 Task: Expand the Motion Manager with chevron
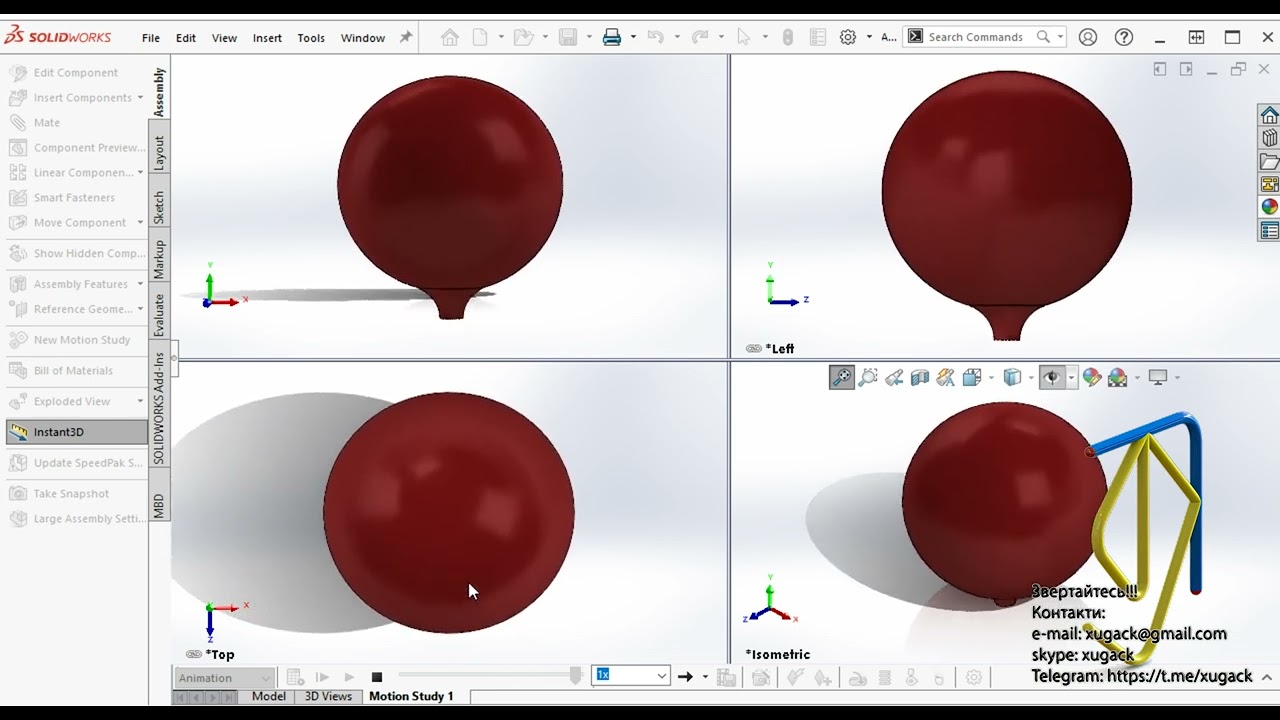pos(1266,677)
